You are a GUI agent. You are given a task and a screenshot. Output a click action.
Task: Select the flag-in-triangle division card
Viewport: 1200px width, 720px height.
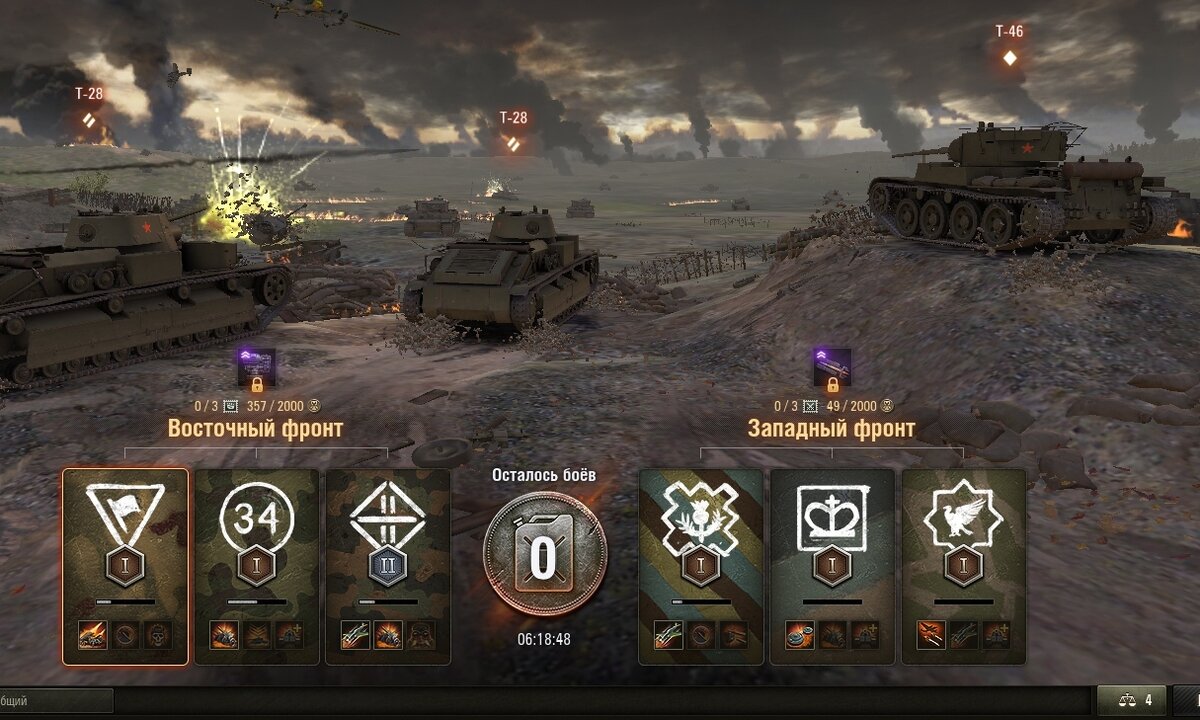point(125,567)
